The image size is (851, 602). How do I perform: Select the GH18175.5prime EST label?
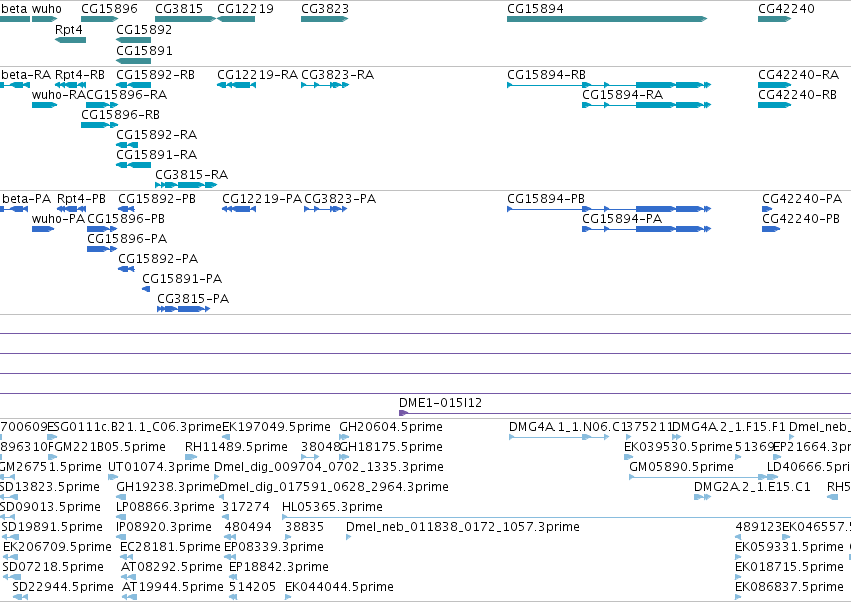click(391, 447)
